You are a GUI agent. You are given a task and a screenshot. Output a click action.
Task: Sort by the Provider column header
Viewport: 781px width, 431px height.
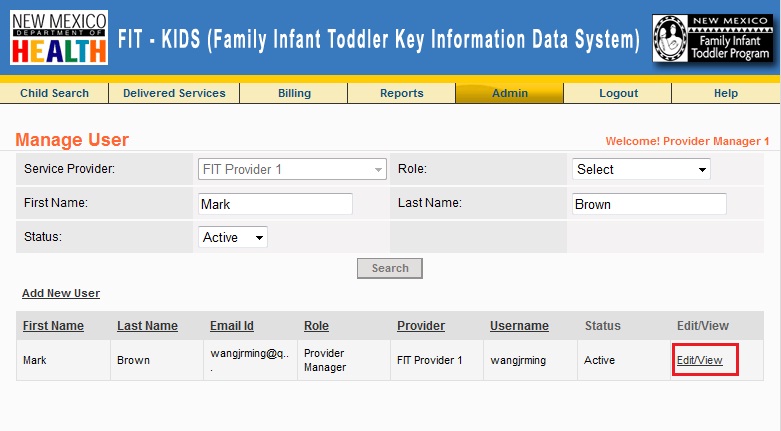(421, 326)
